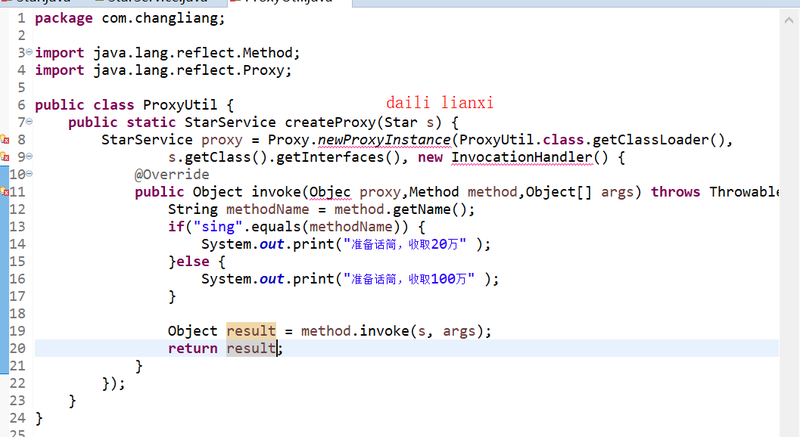Click the string containing '100万' on line 16

(409, 279)
